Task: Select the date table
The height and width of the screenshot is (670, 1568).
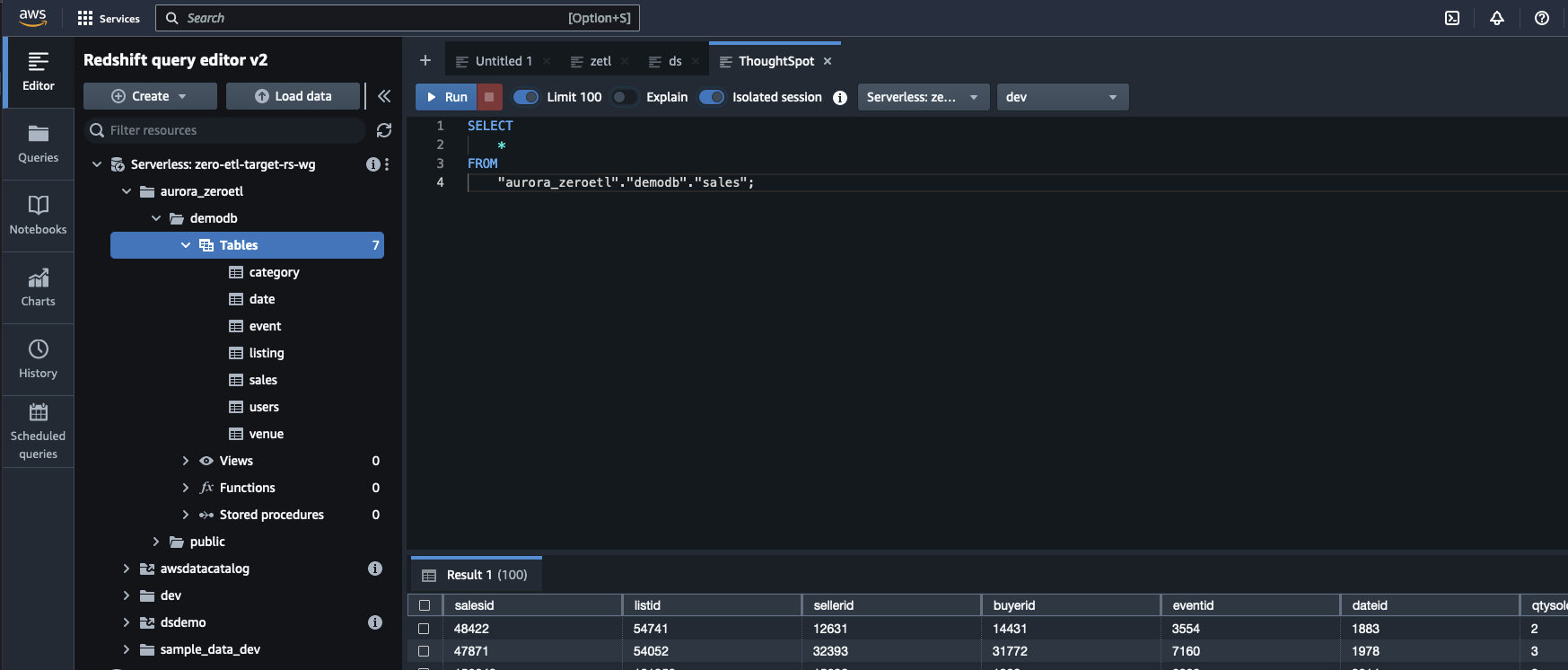Action: click(x=262, y=299)
